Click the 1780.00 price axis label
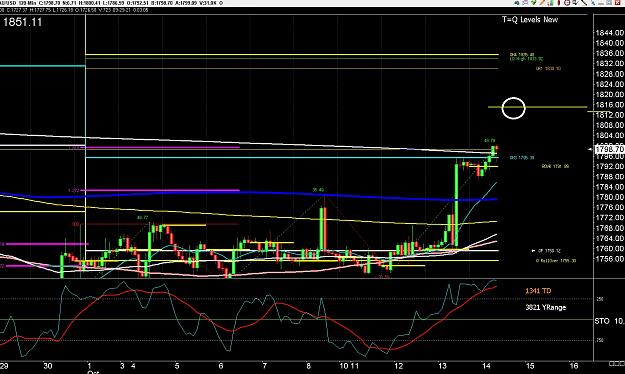625x374 pixels. click(x=610, y=197)
